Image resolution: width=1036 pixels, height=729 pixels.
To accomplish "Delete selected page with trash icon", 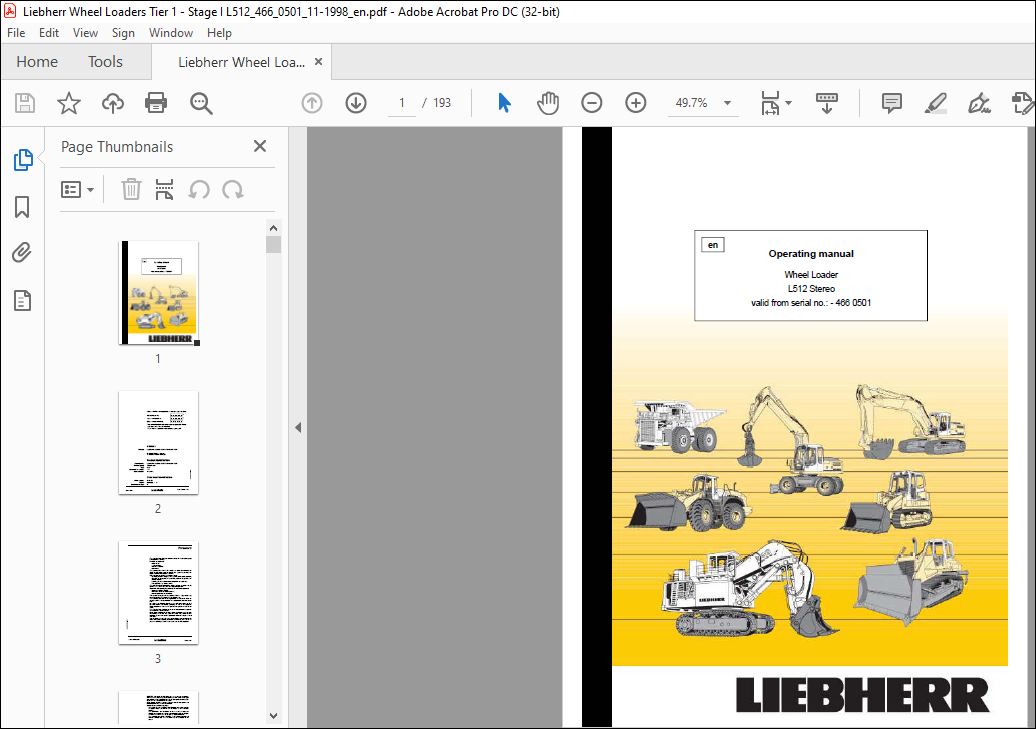I will [131, 190].
